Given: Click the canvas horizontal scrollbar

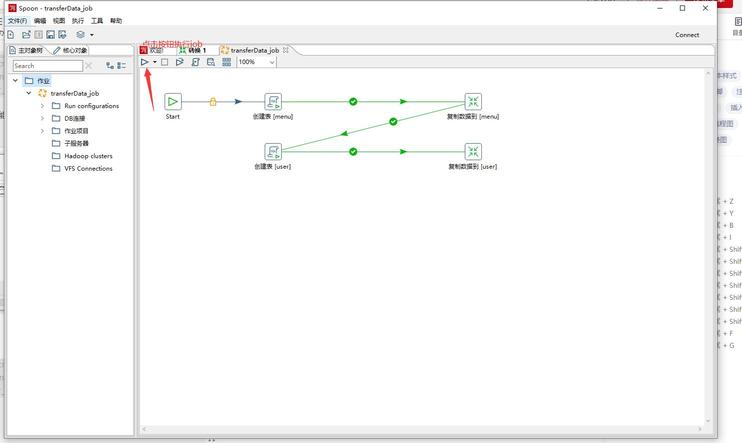Looking at the screenshot, I should click(x=422, y=429).
